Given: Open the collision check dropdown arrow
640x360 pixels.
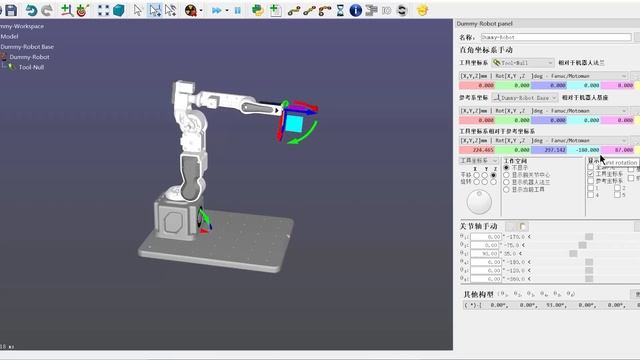Looking at the screenshot, I should click(201, 11).
